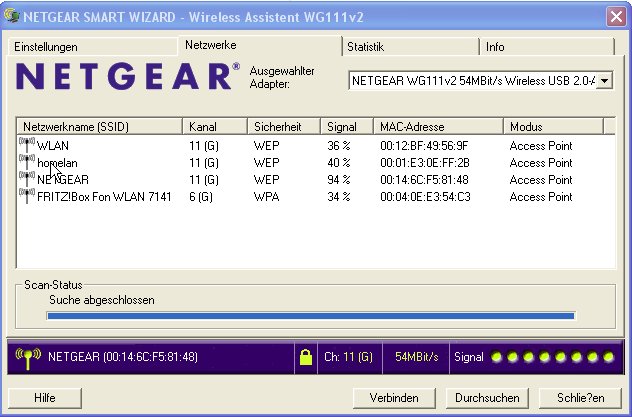This screenshot has width=632, height=417.
Task: Select the homelan network name
Action: pos(57,163)
